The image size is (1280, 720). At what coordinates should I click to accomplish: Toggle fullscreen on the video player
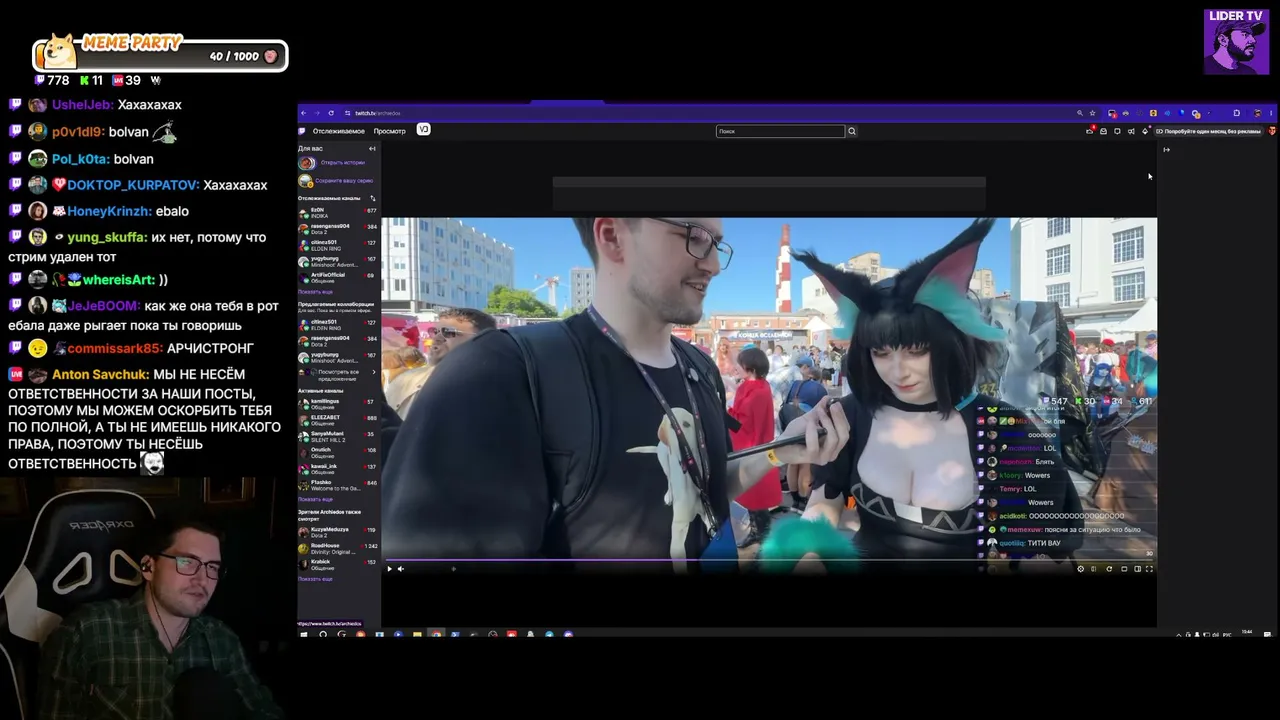pos(1149,569)
